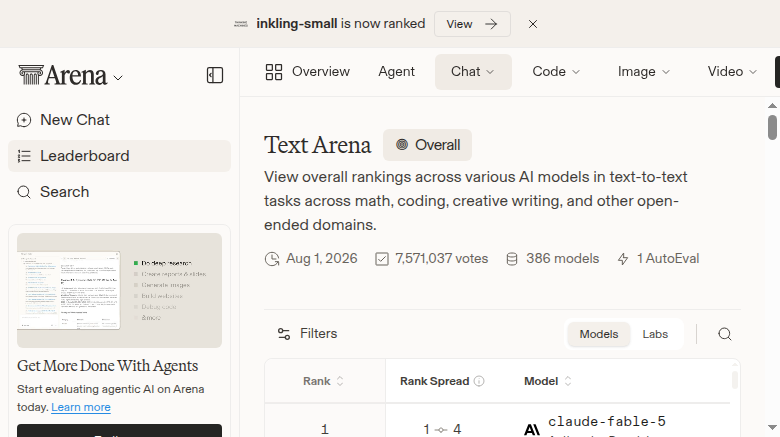
Task: Expand the Image tab dropdown
Action: coord(644,72)
